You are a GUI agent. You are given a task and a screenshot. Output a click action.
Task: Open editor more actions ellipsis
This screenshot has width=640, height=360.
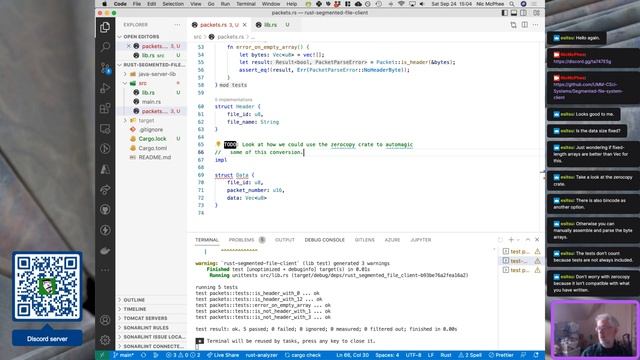tap(536, 25)
